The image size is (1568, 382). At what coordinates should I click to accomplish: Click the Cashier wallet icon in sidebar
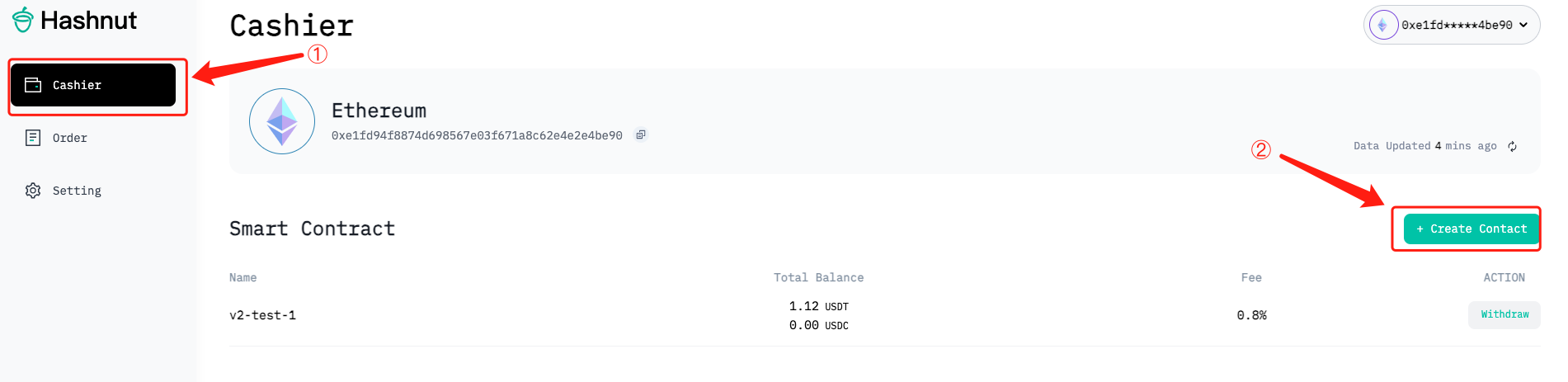click(33, 85)
